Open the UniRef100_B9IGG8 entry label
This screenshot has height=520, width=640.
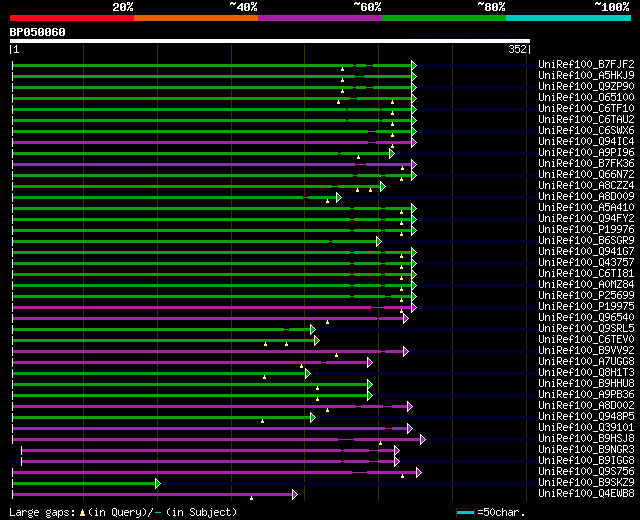(x=586, y=461)
